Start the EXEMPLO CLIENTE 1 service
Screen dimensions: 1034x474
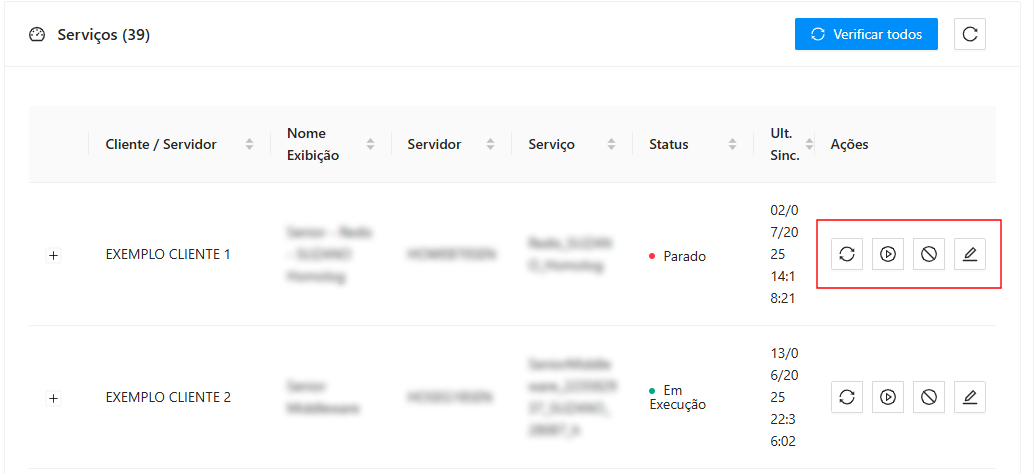[x=888, y=254]
